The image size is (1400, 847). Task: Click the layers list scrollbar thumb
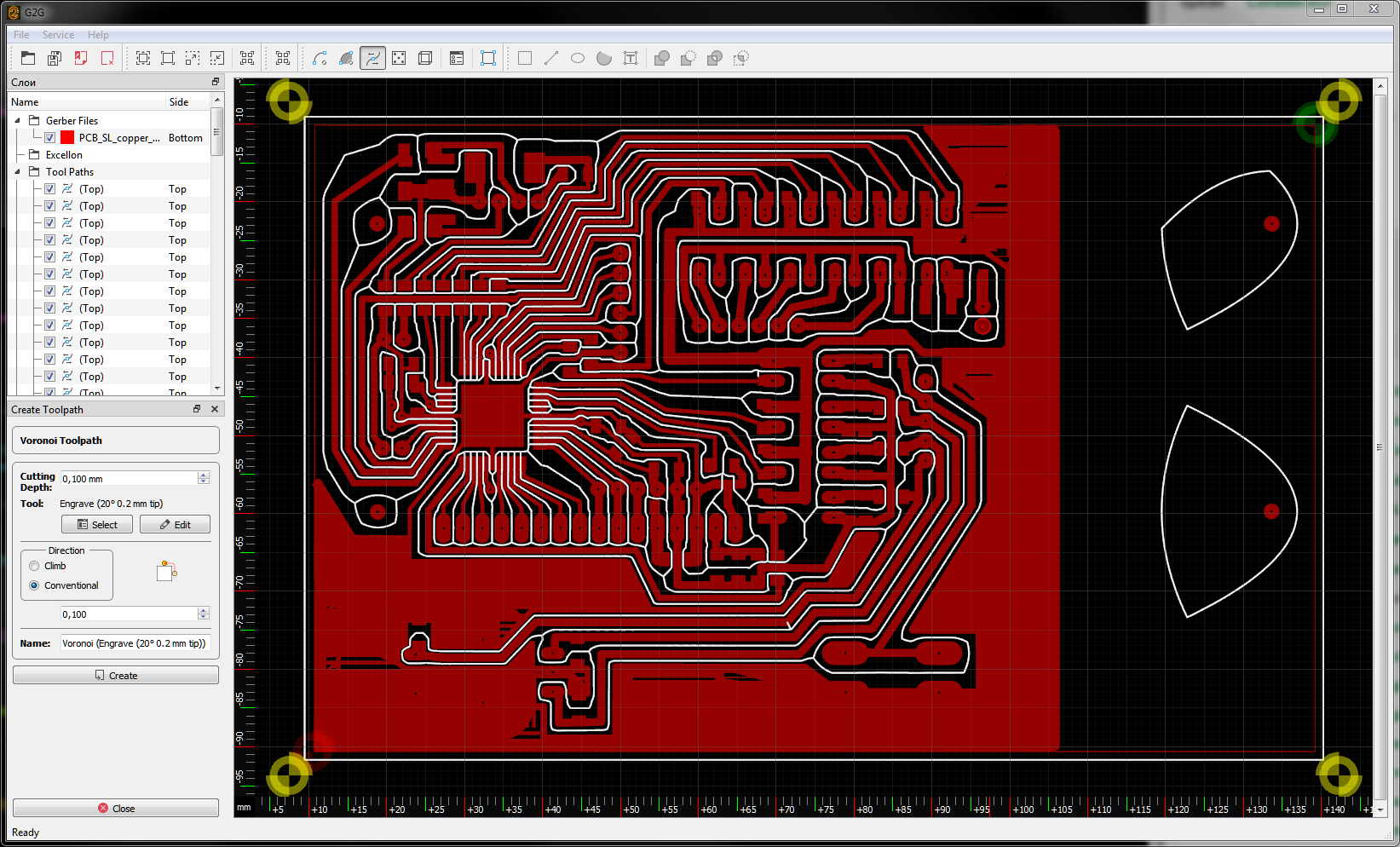[x=217, y=131]
